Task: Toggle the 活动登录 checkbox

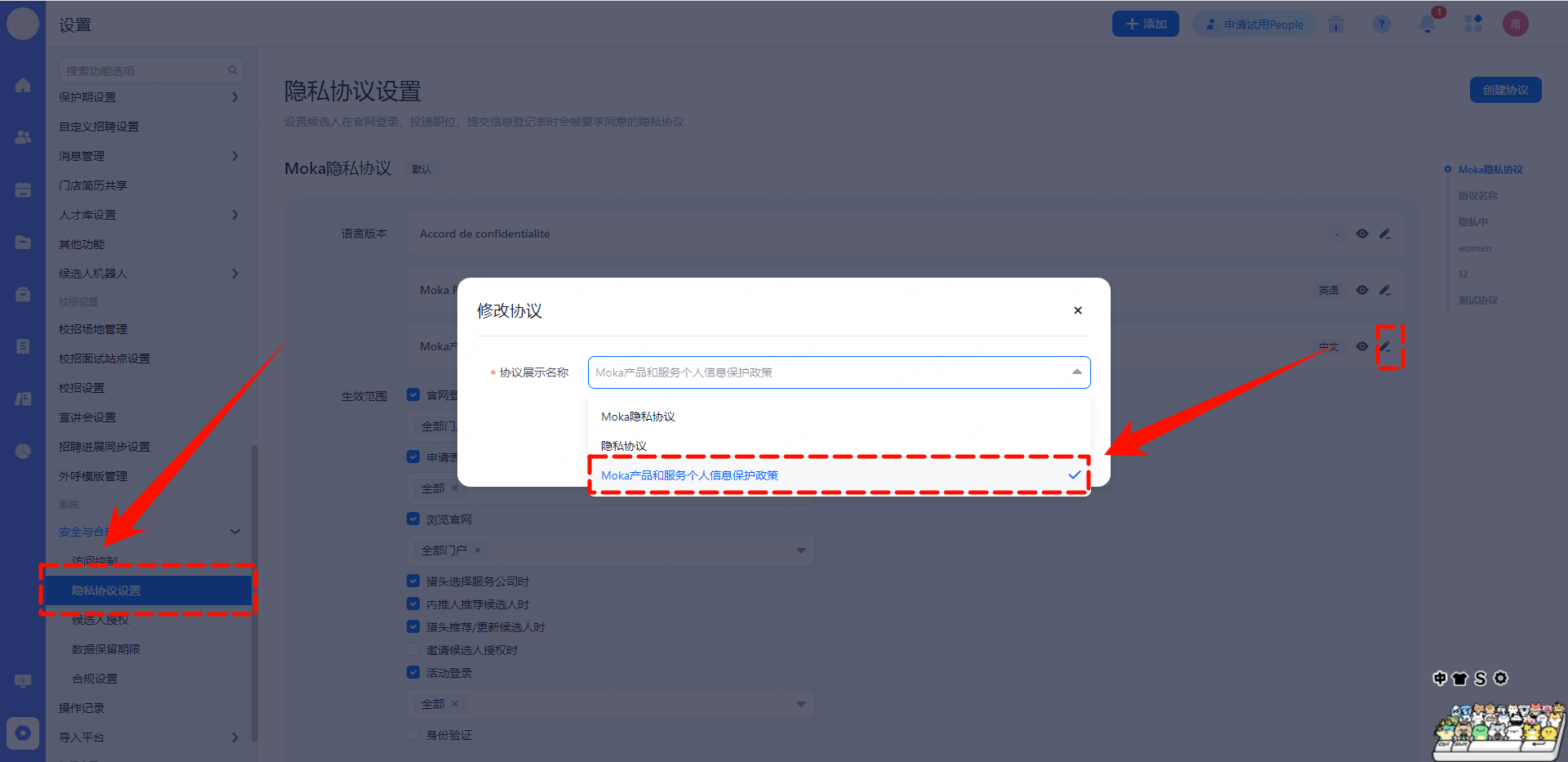Action: (x=413, y=672)
